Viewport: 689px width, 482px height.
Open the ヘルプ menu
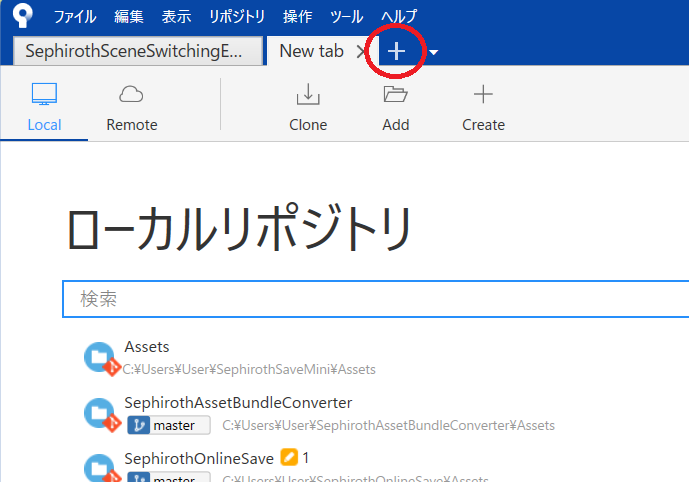point(399,17)
